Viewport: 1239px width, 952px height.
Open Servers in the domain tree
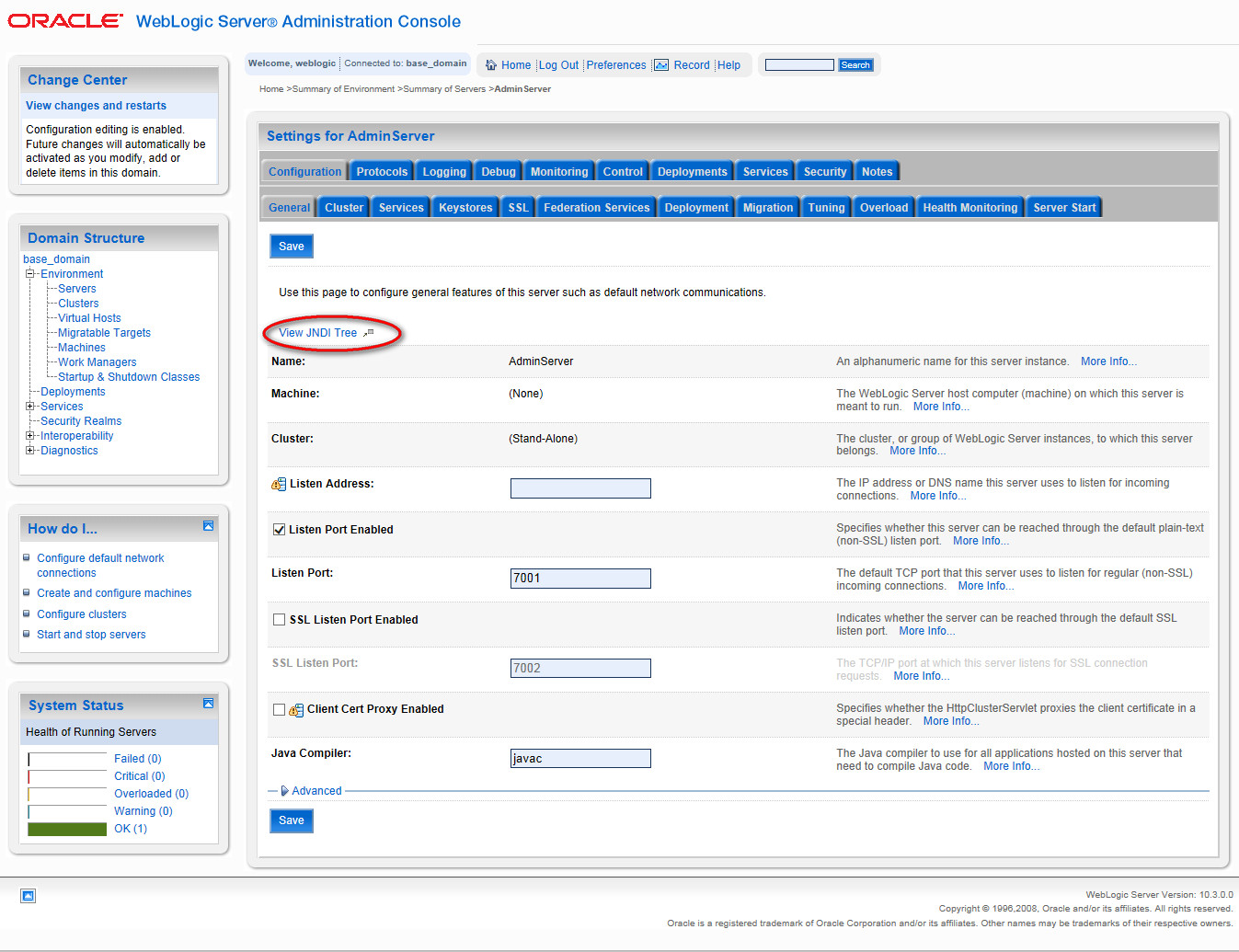(76, 289)
